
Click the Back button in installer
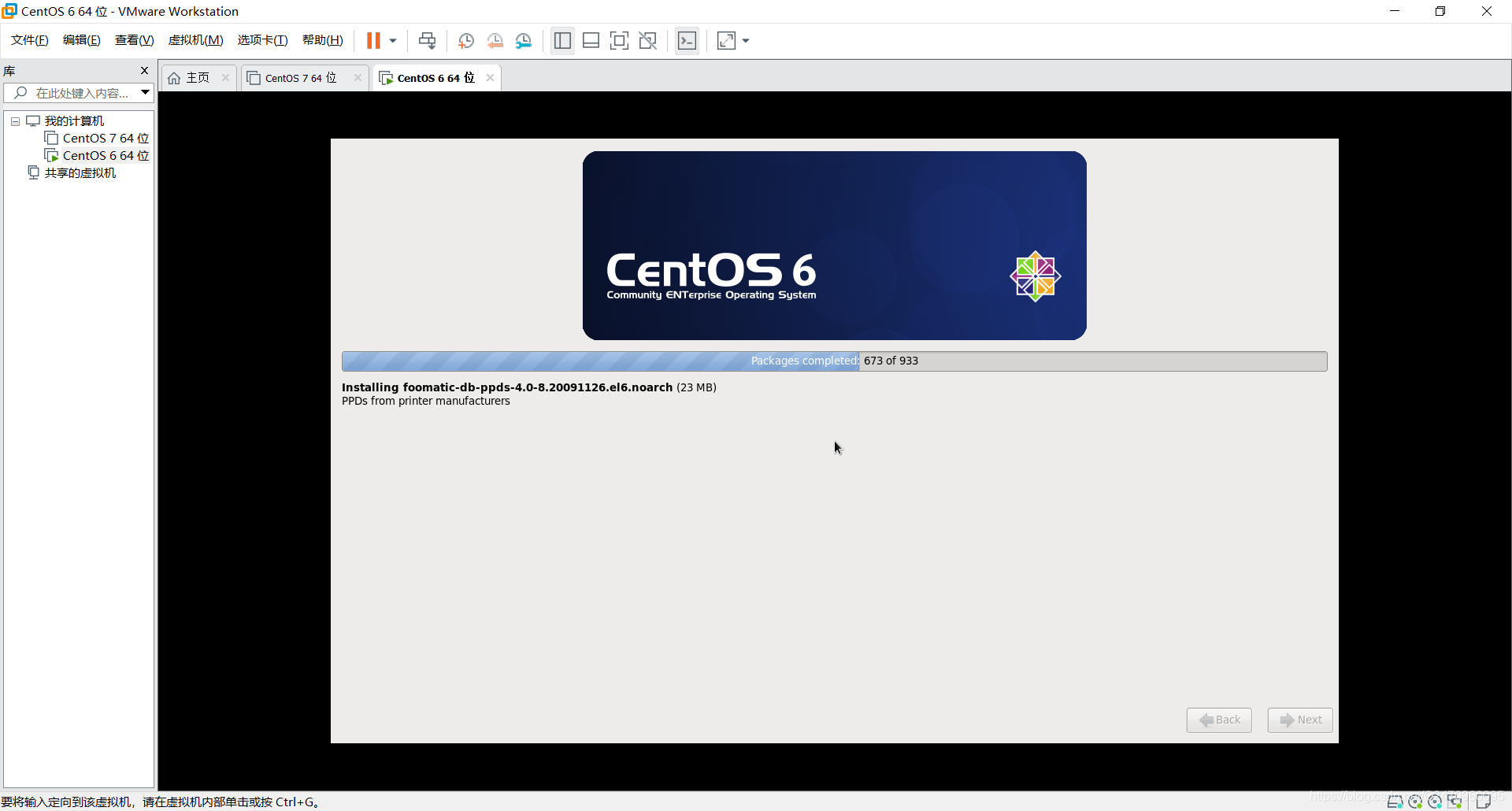point(1219,720)
